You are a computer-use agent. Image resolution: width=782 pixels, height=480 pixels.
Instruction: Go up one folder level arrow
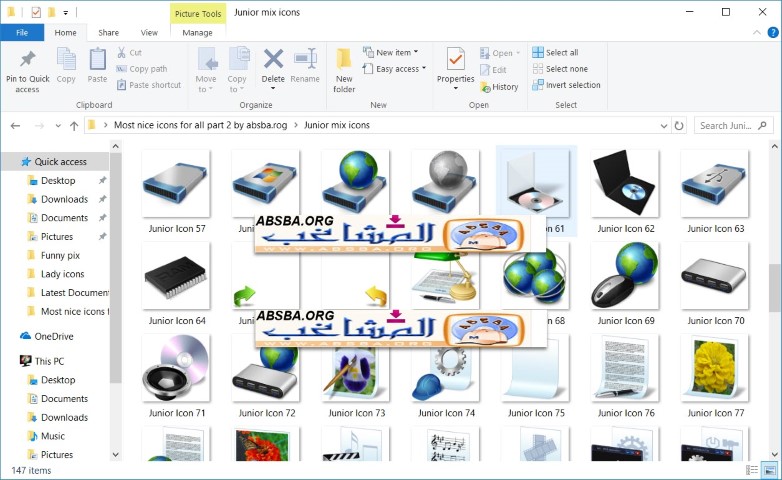point(74,126)
